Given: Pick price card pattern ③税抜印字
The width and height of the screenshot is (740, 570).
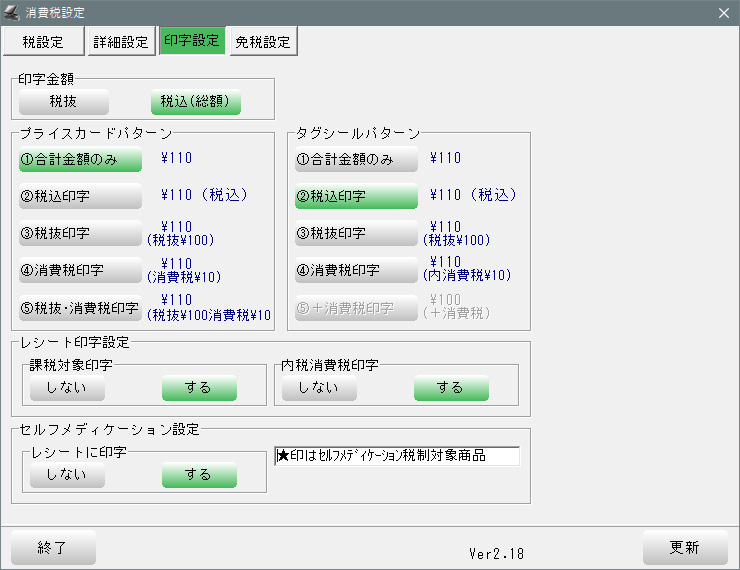Looking at the screenshot, I should pyautogui.click(x=80, y=233).
